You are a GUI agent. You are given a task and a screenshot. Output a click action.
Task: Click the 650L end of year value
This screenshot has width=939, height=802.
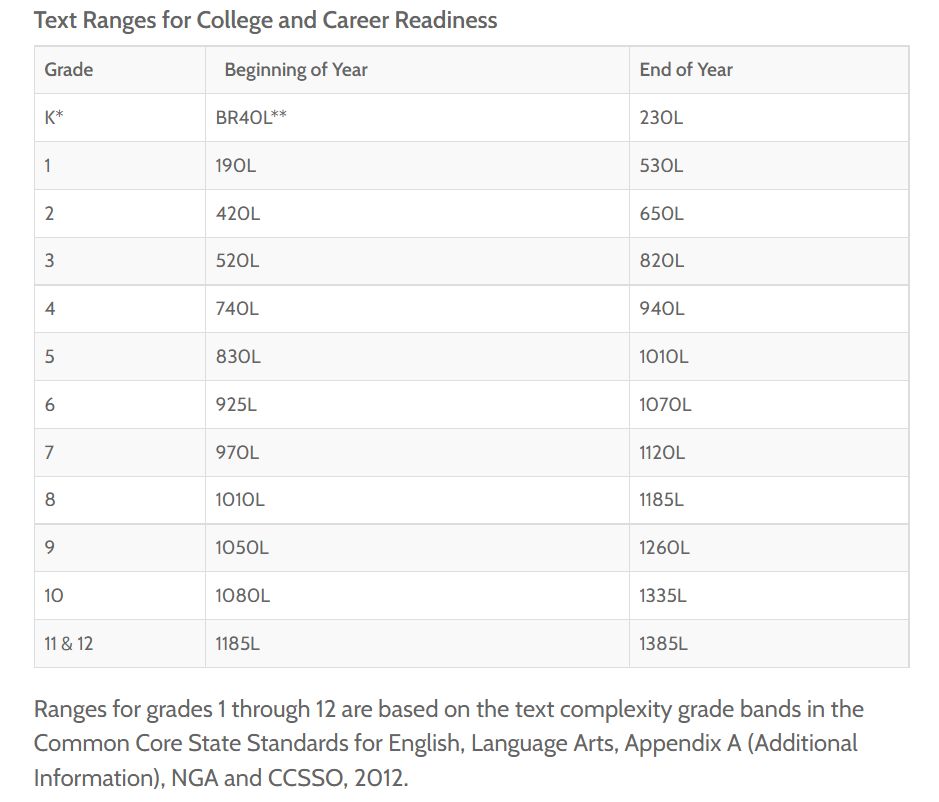[662, 214]
